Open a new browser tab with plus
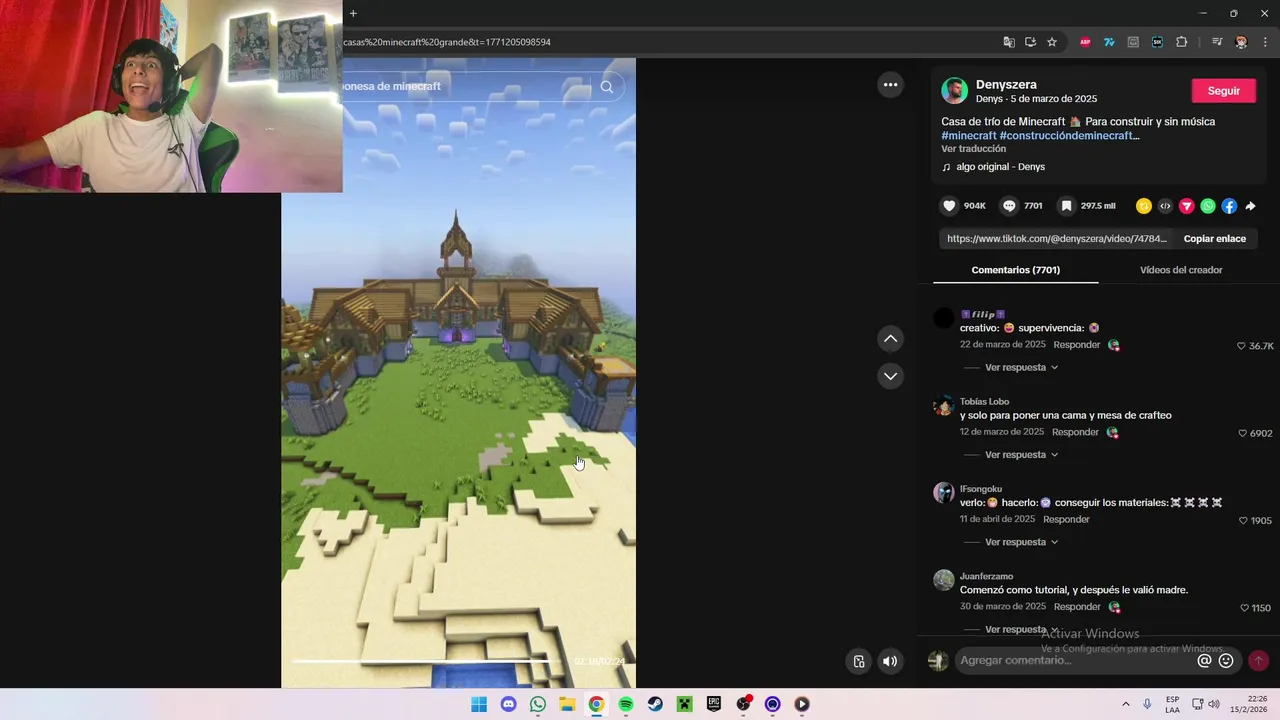Screen dimensions: 1280x720 (353, 13)
